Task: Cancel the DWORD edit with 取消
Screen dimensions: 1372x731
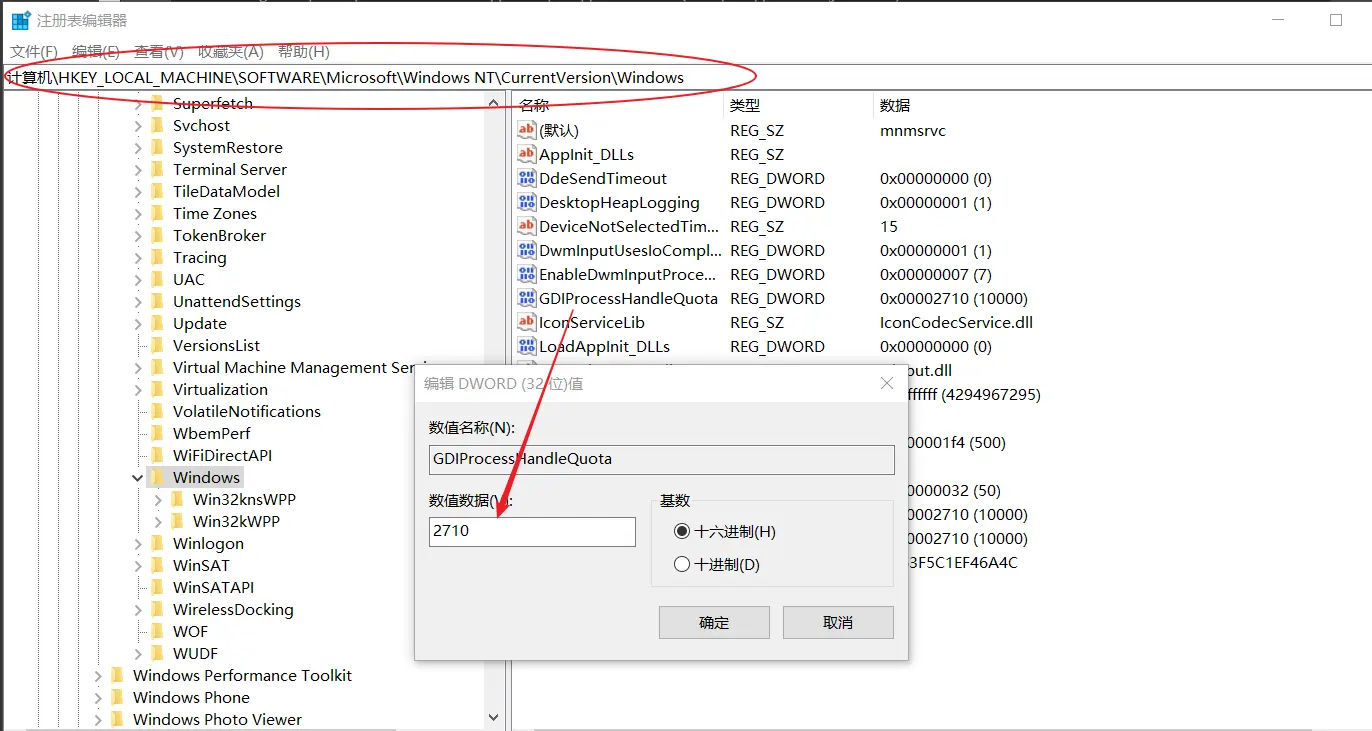Action: click(838, 622)
